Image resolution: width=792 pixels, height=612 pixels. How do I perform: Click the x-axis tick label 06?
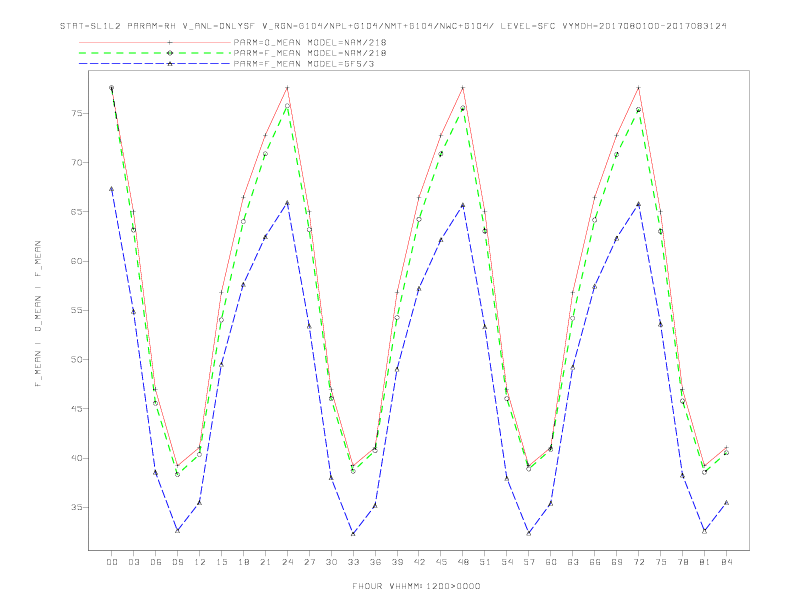(156, 562)
